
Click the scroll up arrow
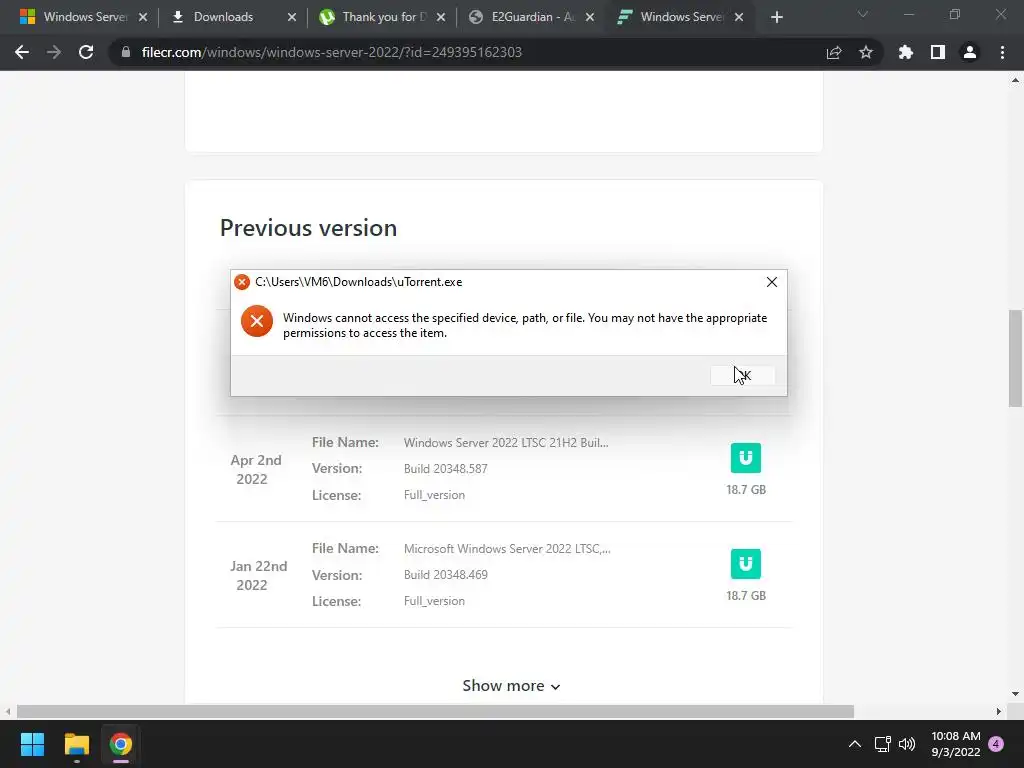point(1015,80)
